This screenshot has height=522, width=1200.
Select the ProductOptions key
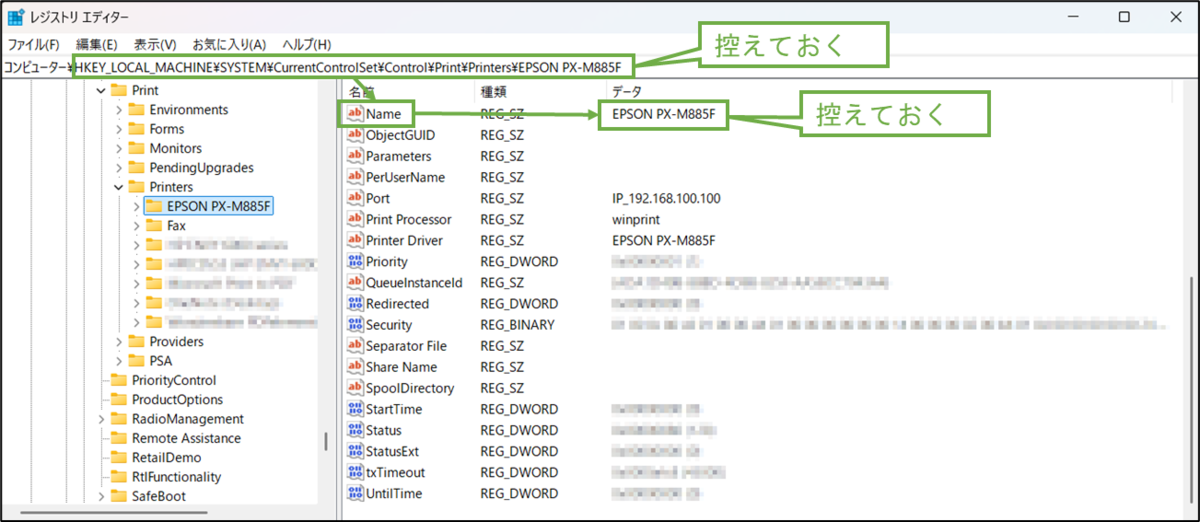[178, 400]
